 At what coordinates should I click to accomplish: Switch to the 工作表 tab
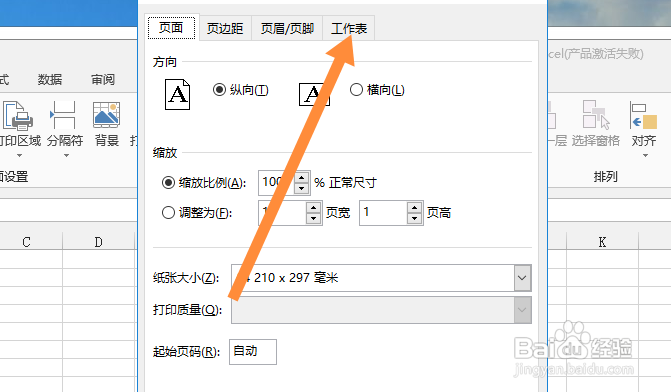click(349, 28)
